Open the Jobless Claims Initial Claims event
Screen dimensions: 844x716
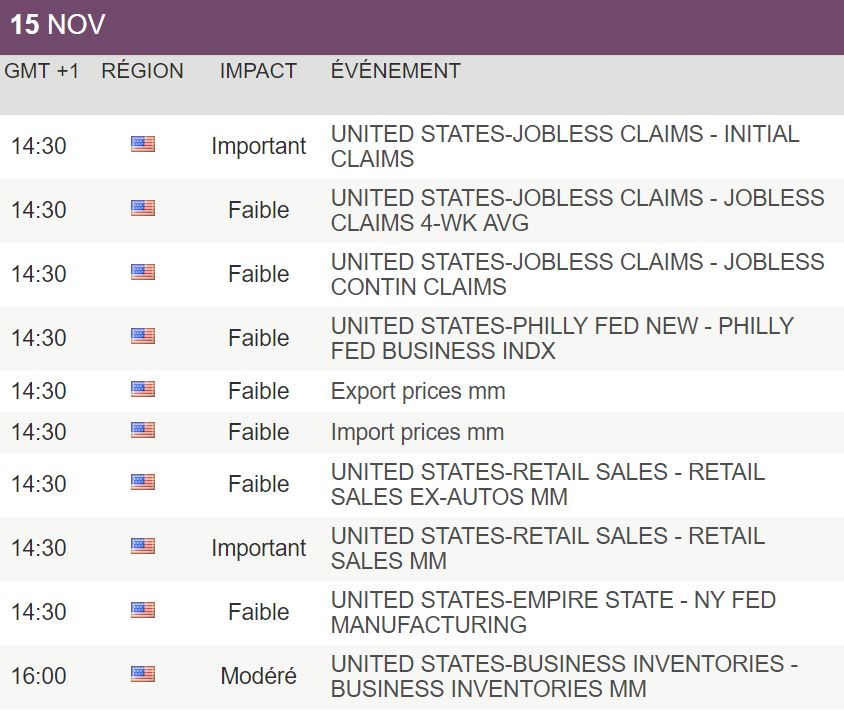(565, 146)
